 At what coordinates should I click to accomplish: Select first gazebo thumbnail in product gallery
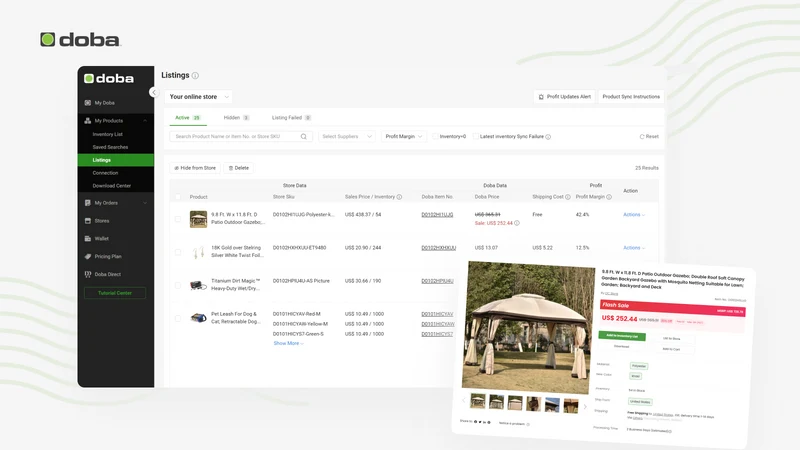pos(478,401)
